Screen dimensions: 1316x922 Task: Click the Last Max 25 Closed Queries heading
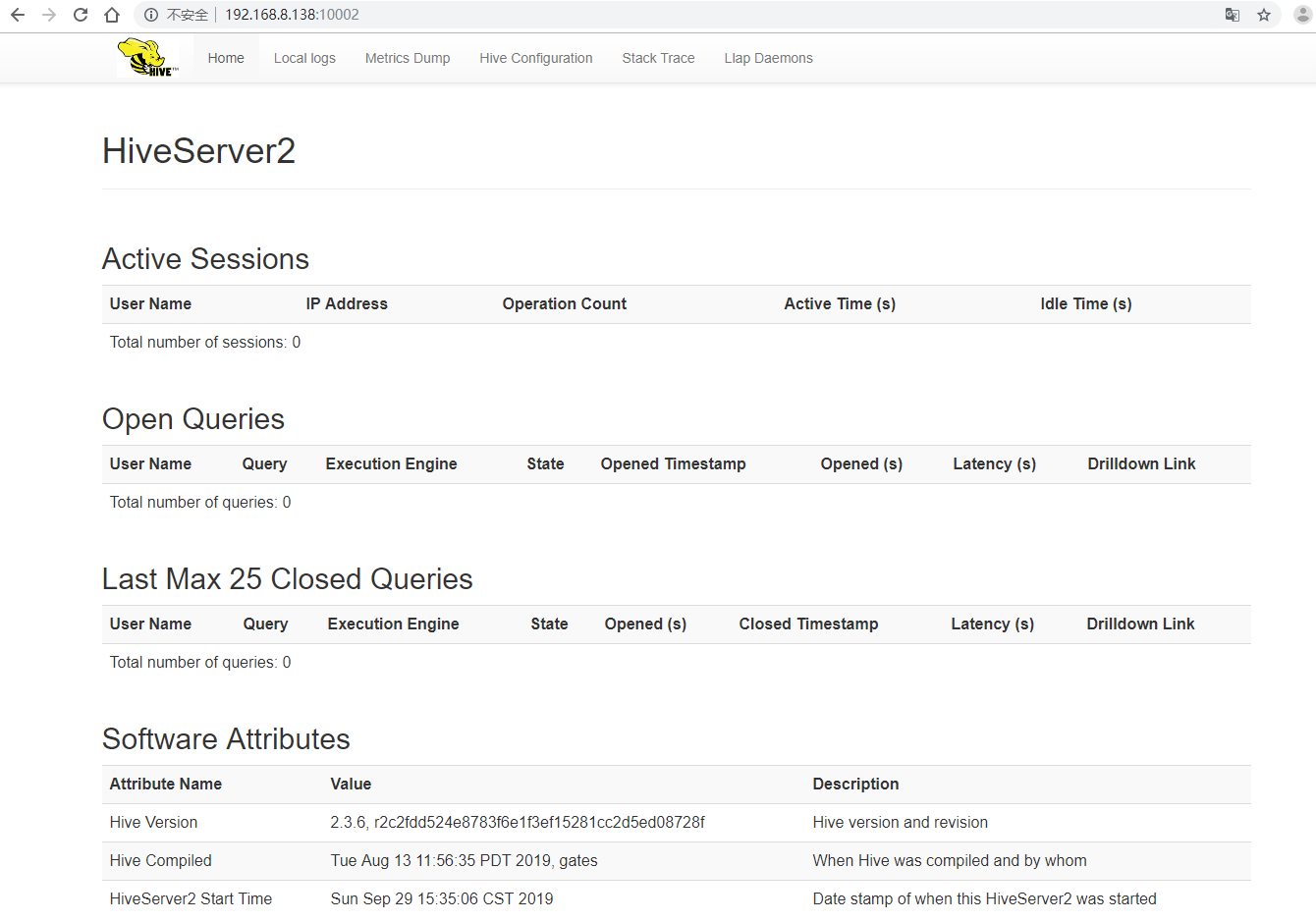[288, 579]
